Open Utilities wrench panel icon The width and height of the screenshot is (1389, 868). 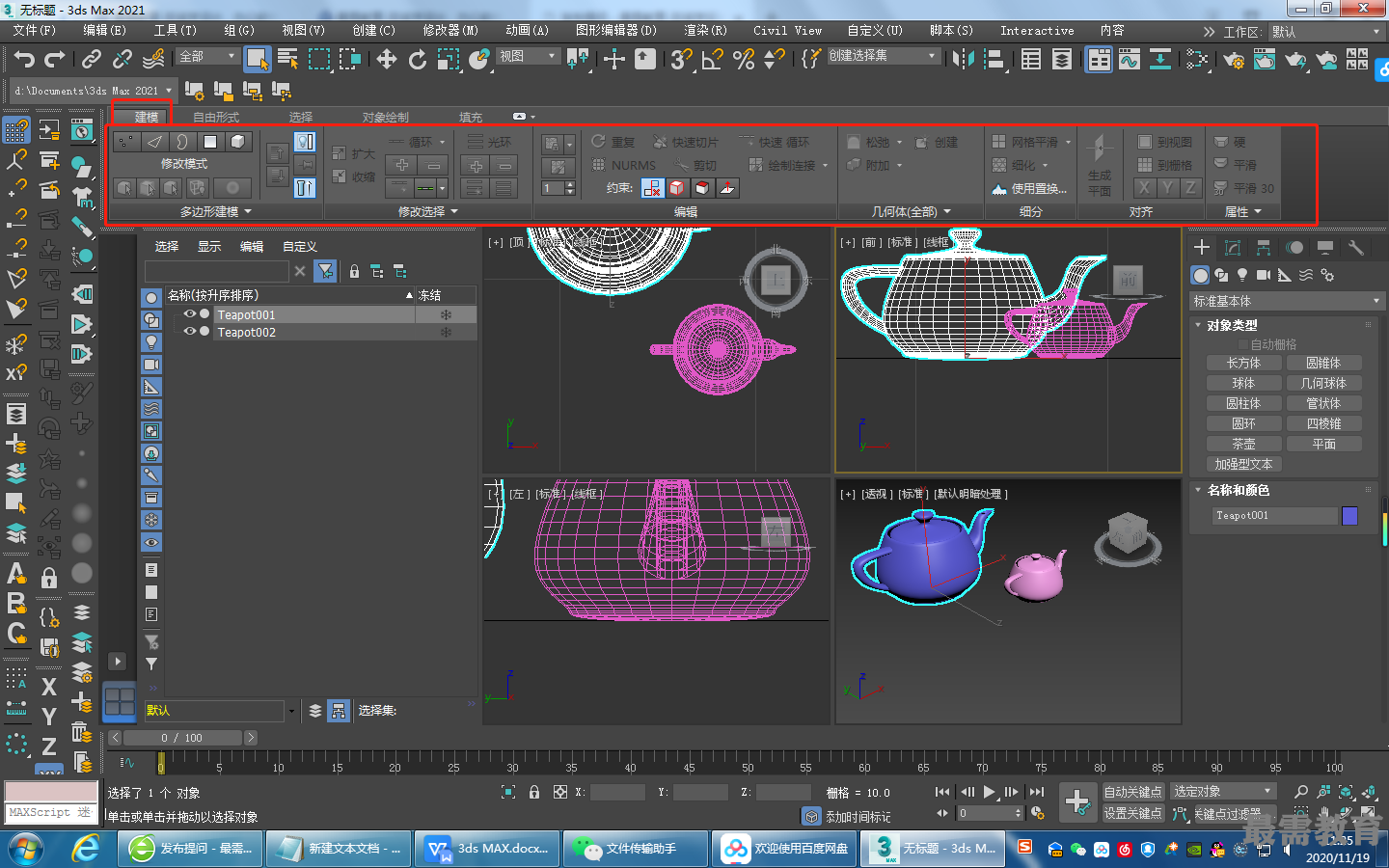(1356, 248)
